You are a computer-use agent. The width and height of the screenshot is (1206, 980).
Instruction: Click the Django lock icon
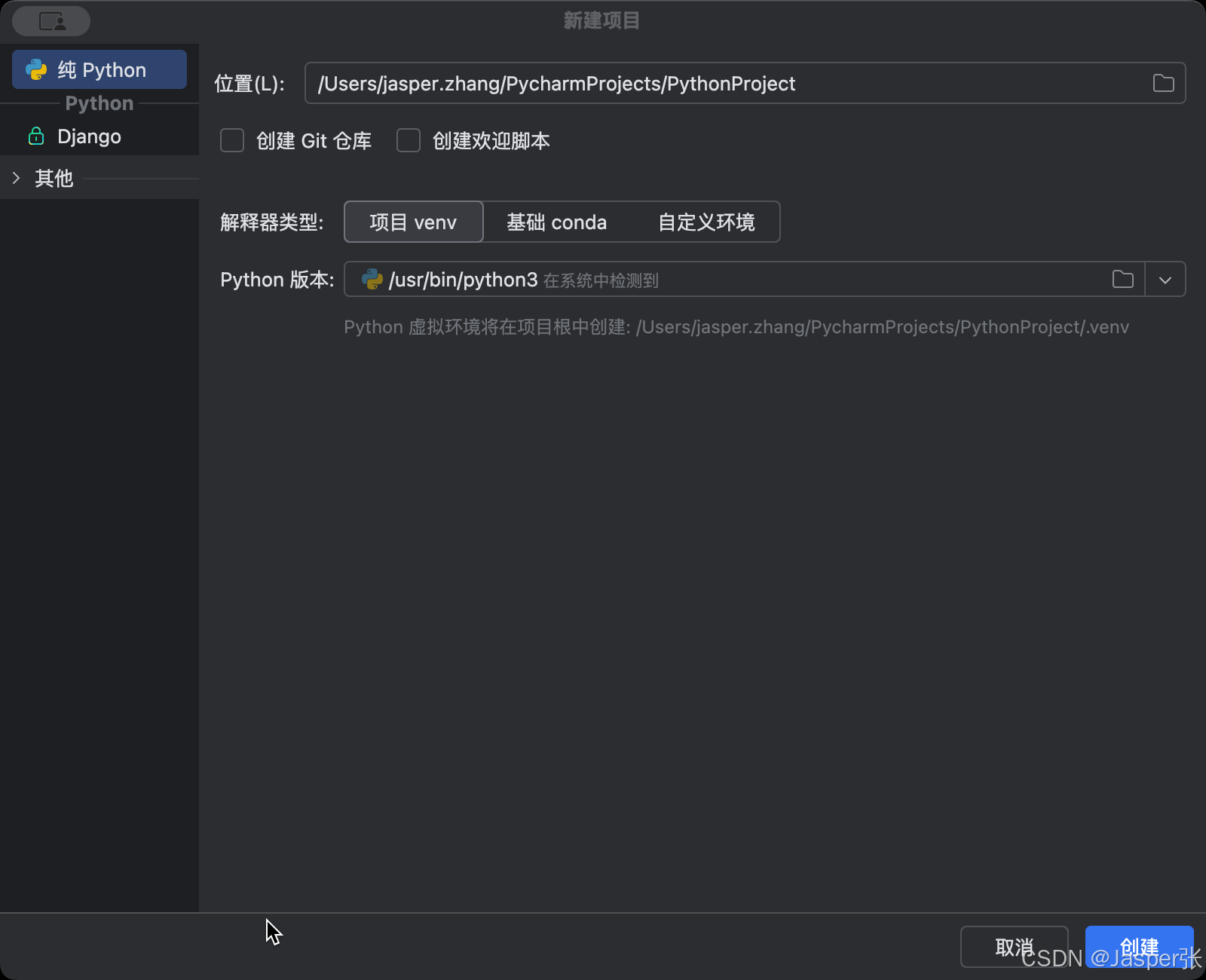36,136
